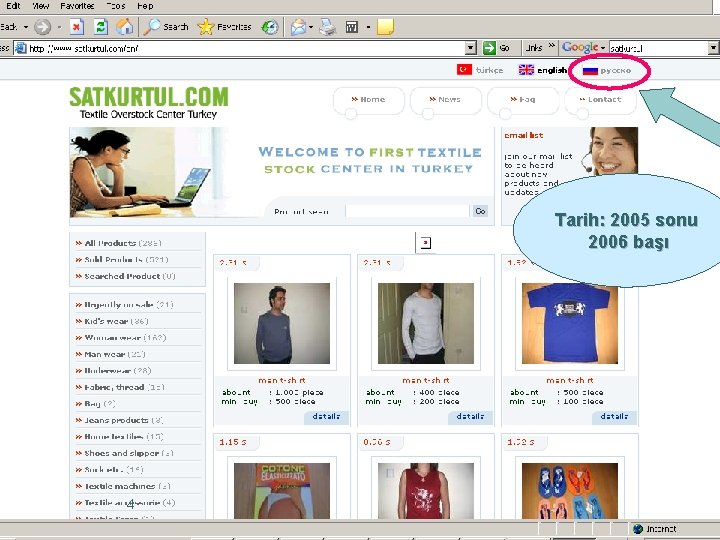Switch language to Russian flag link
This screenshot has height=540, width=720.
607,70
